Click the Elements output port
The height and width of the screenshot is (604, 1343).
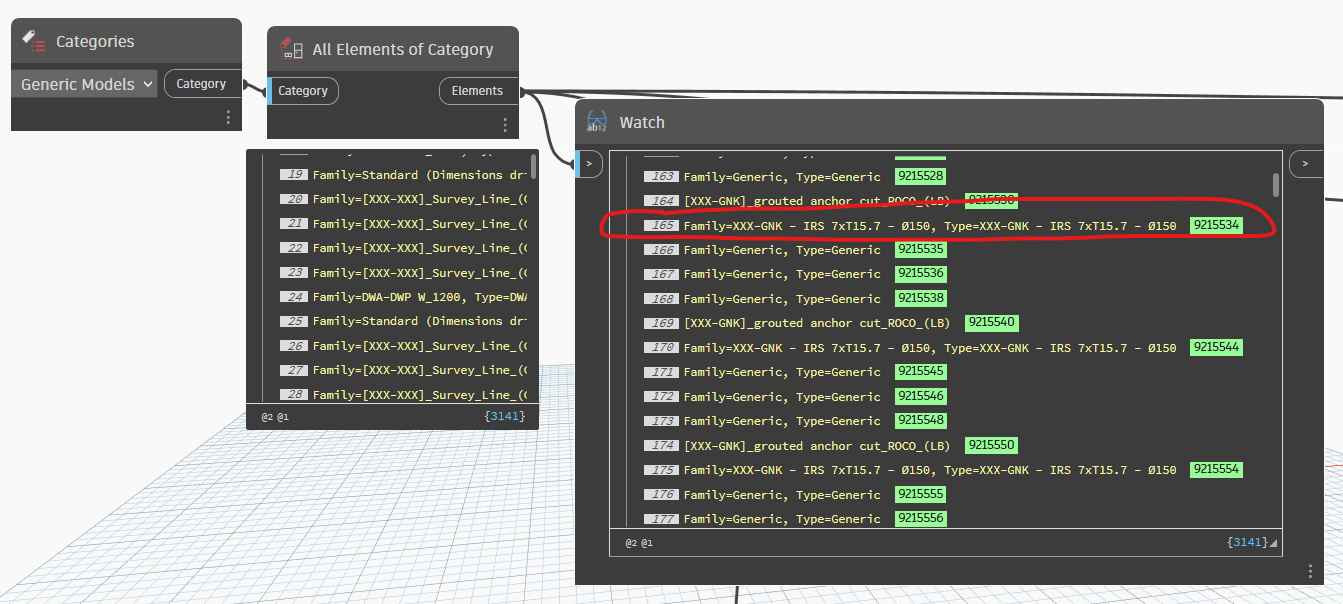pyautogui.click(x=478, y=91)
